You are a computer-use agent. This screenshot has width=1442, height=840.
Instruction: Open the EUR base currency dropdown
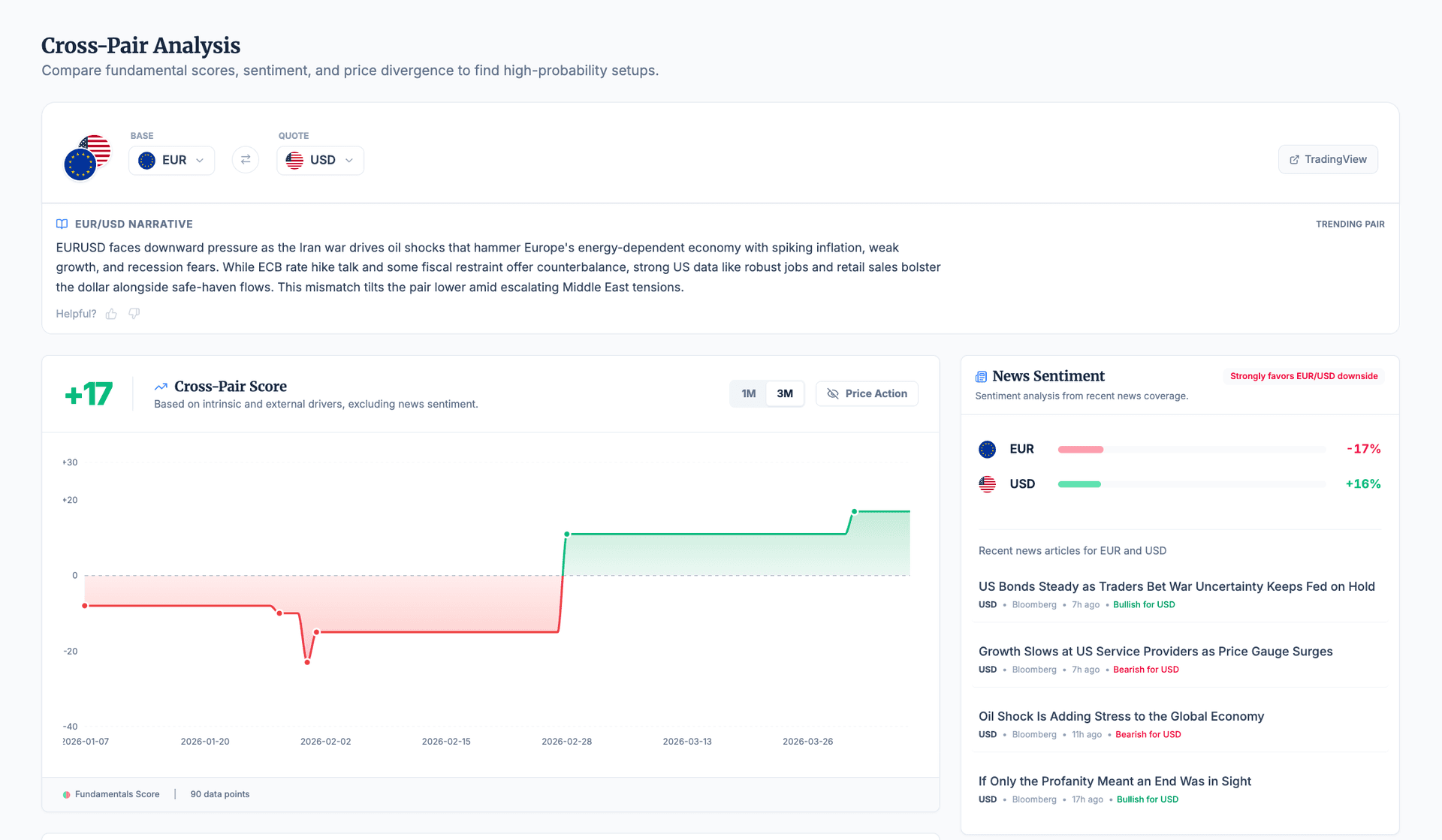[171, 160]
